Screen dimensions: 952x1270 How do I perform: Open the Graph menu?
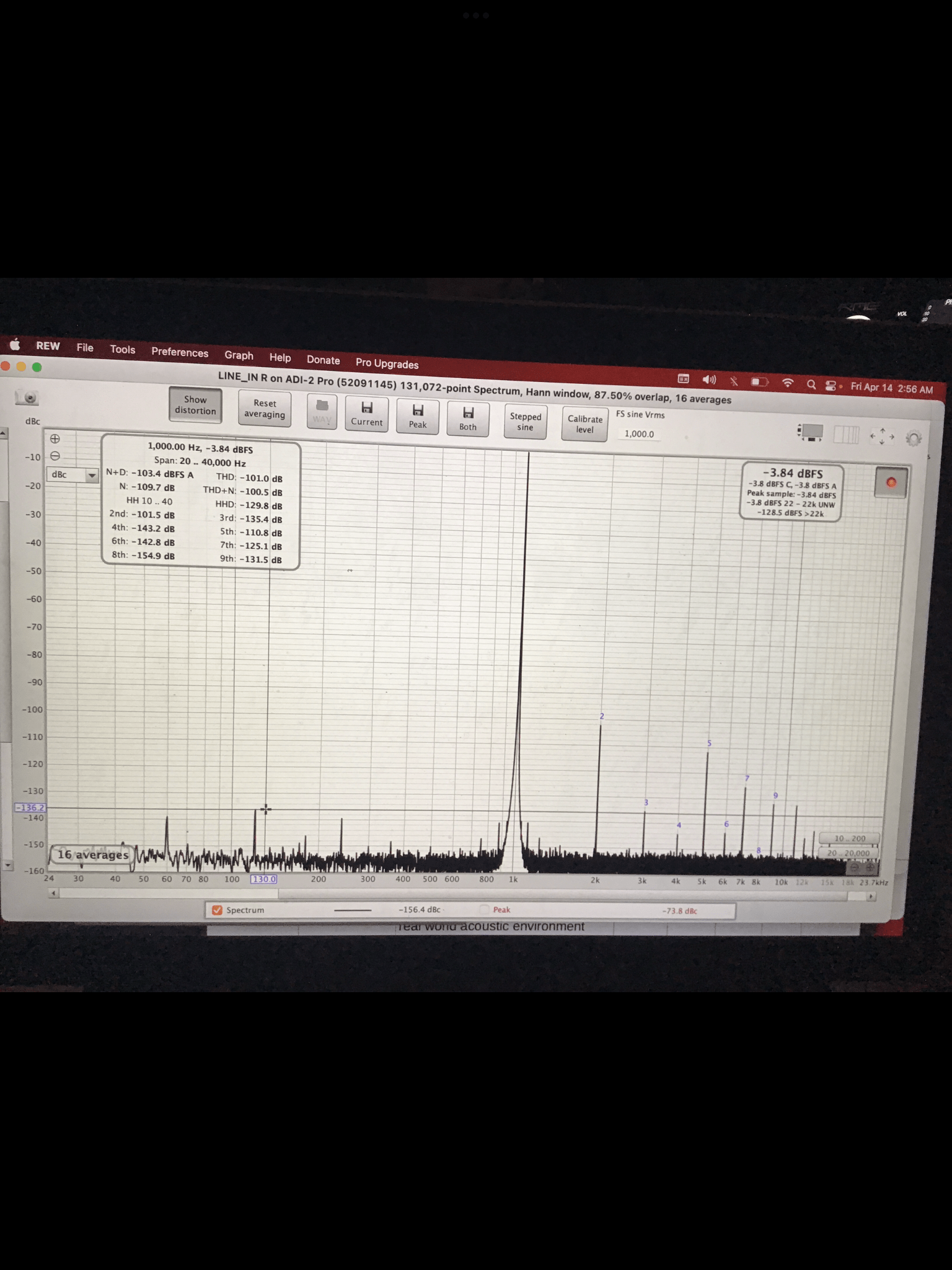coord(239,355)
